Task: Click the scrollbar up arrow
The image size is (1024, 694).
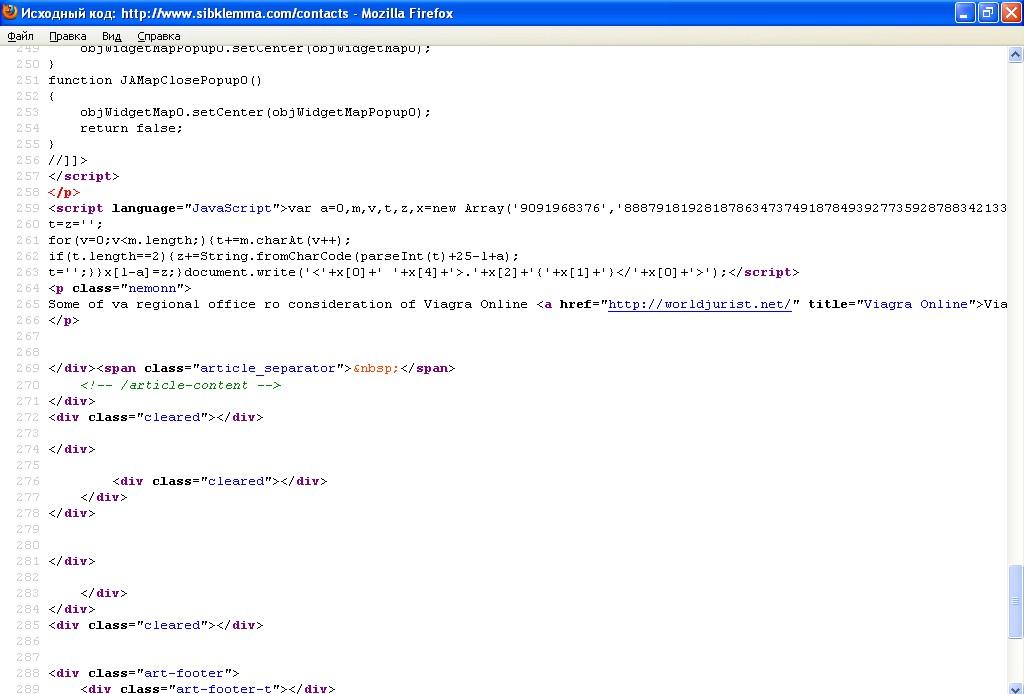Action: coord(1015,55)
